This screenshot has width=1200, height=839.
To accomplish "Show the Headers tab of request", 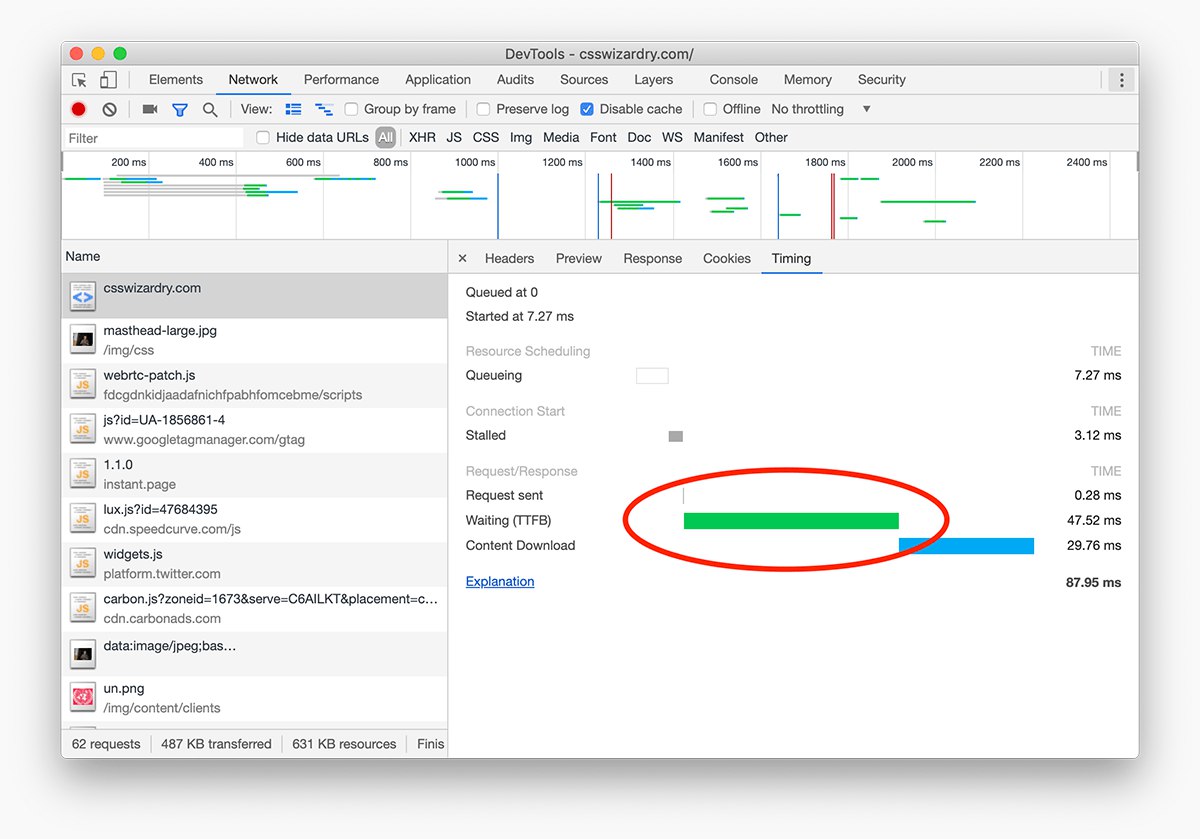I will (x=509, y=258).
